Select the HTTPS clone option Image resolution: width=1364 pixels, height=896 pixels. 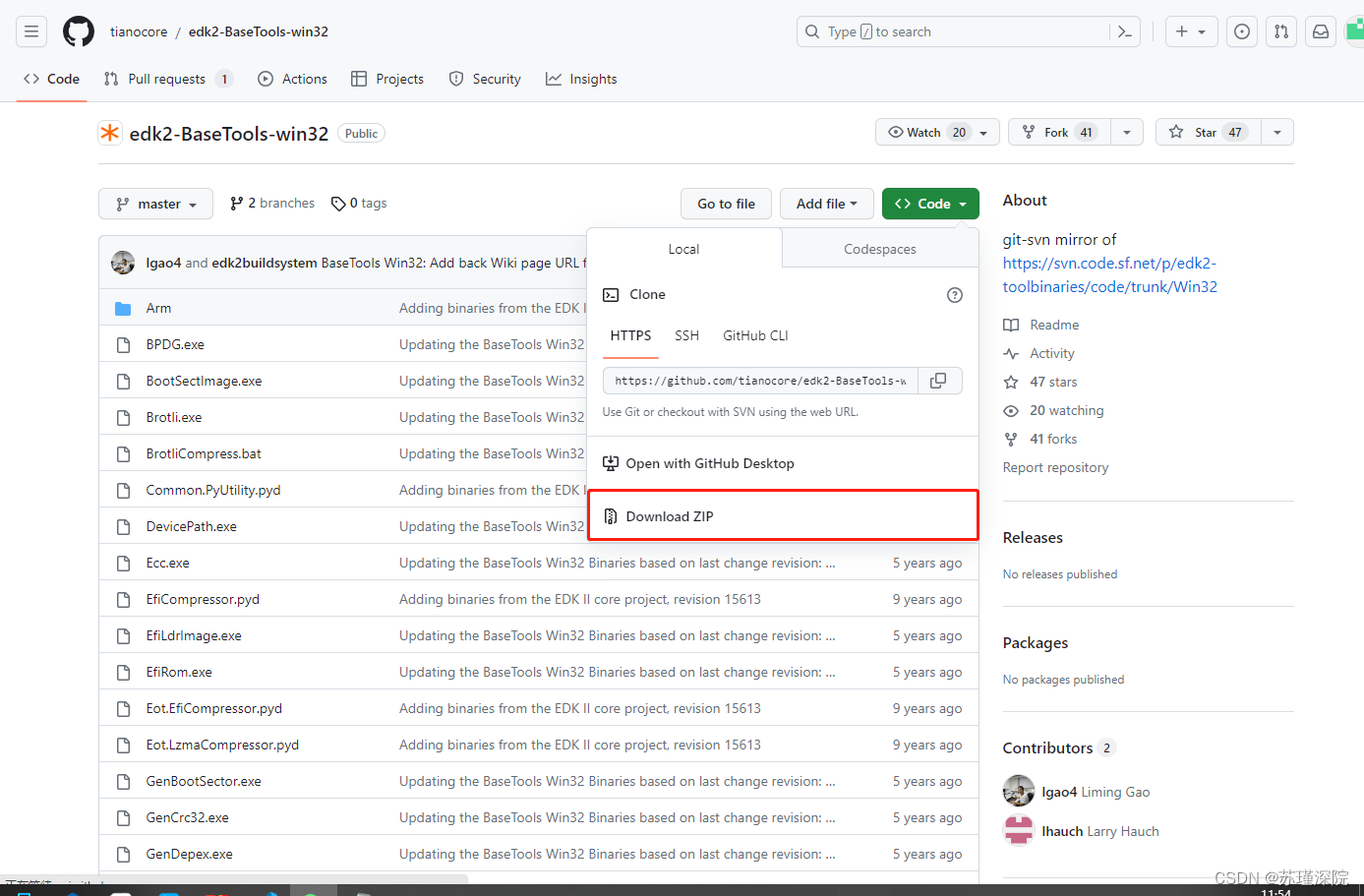pyautogui.click(x=630, y=335)
